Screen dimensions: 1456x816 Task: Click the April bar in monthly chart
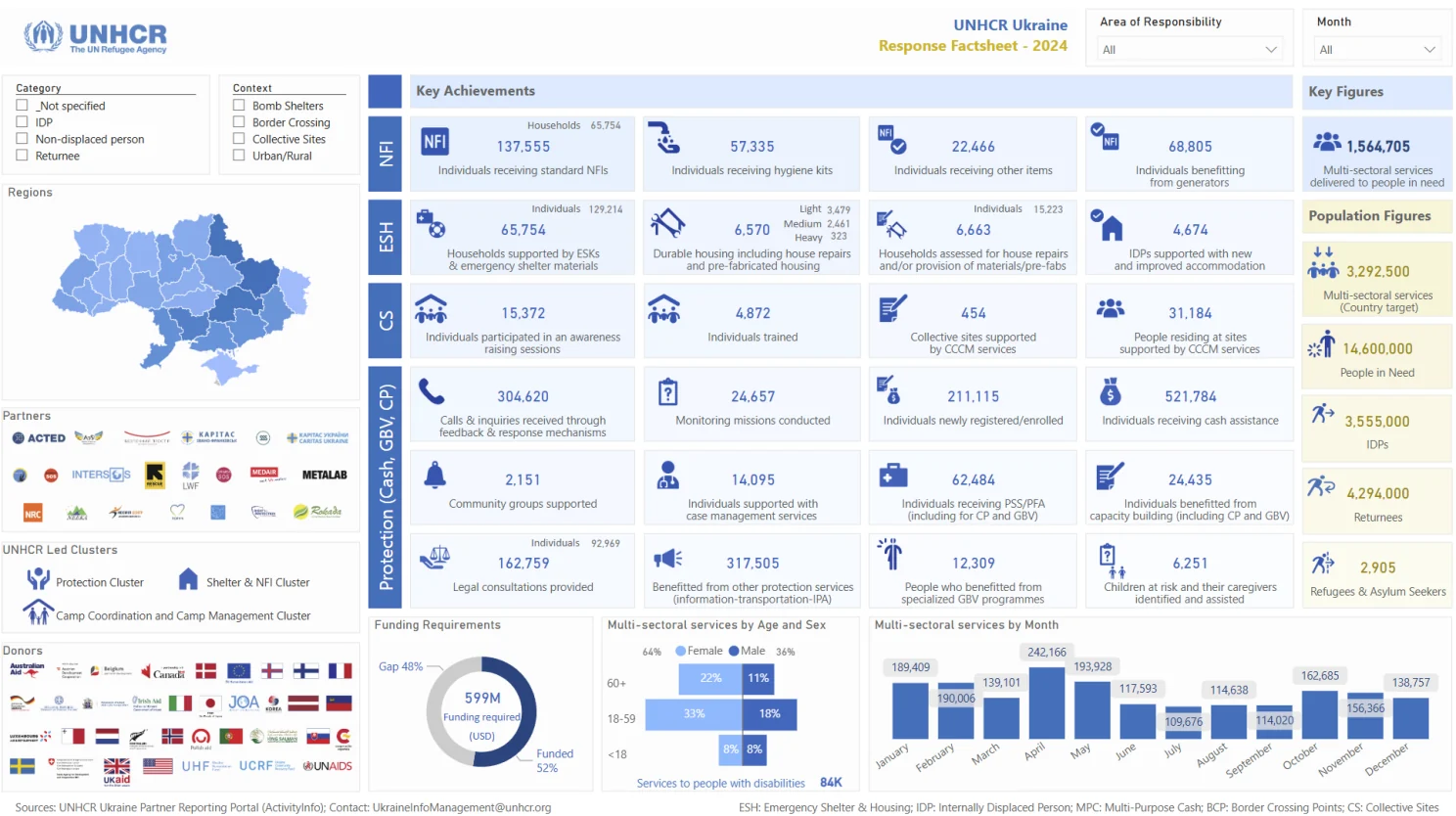click(1047, 702)
